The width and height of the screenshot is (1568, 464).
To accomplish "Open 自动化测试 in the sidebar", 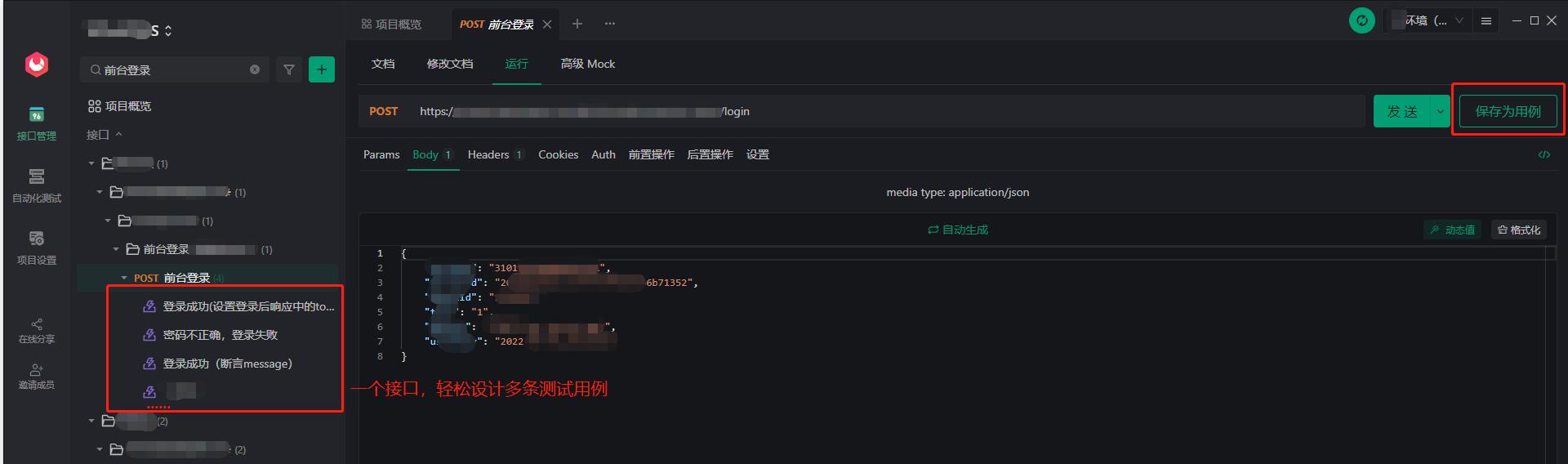I will click(x=37, y=185).
